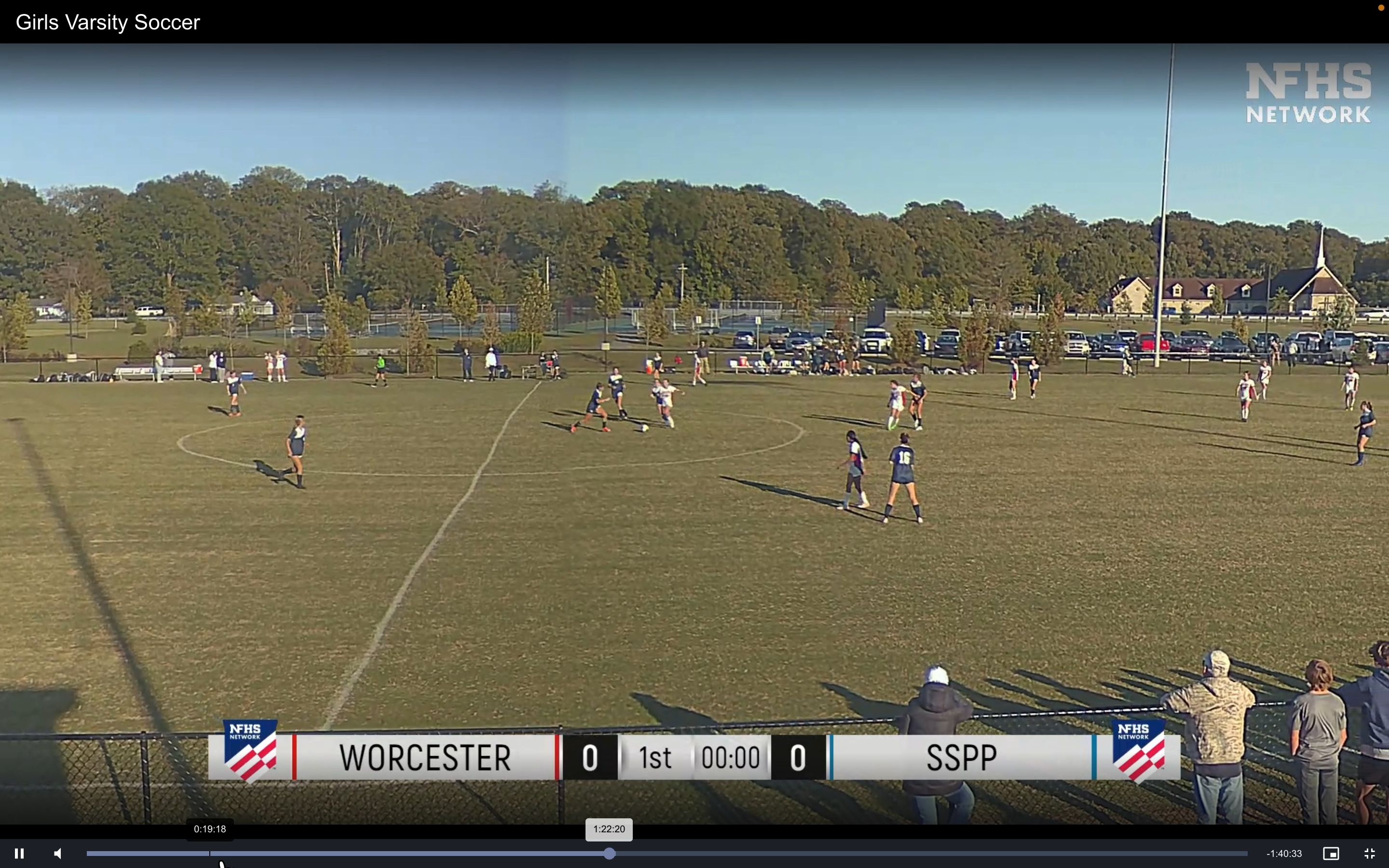Exit fullscreen using the corner arrows icon
The width and height of the screenshot is (1389, 868).
click(x=1370, y=854)
